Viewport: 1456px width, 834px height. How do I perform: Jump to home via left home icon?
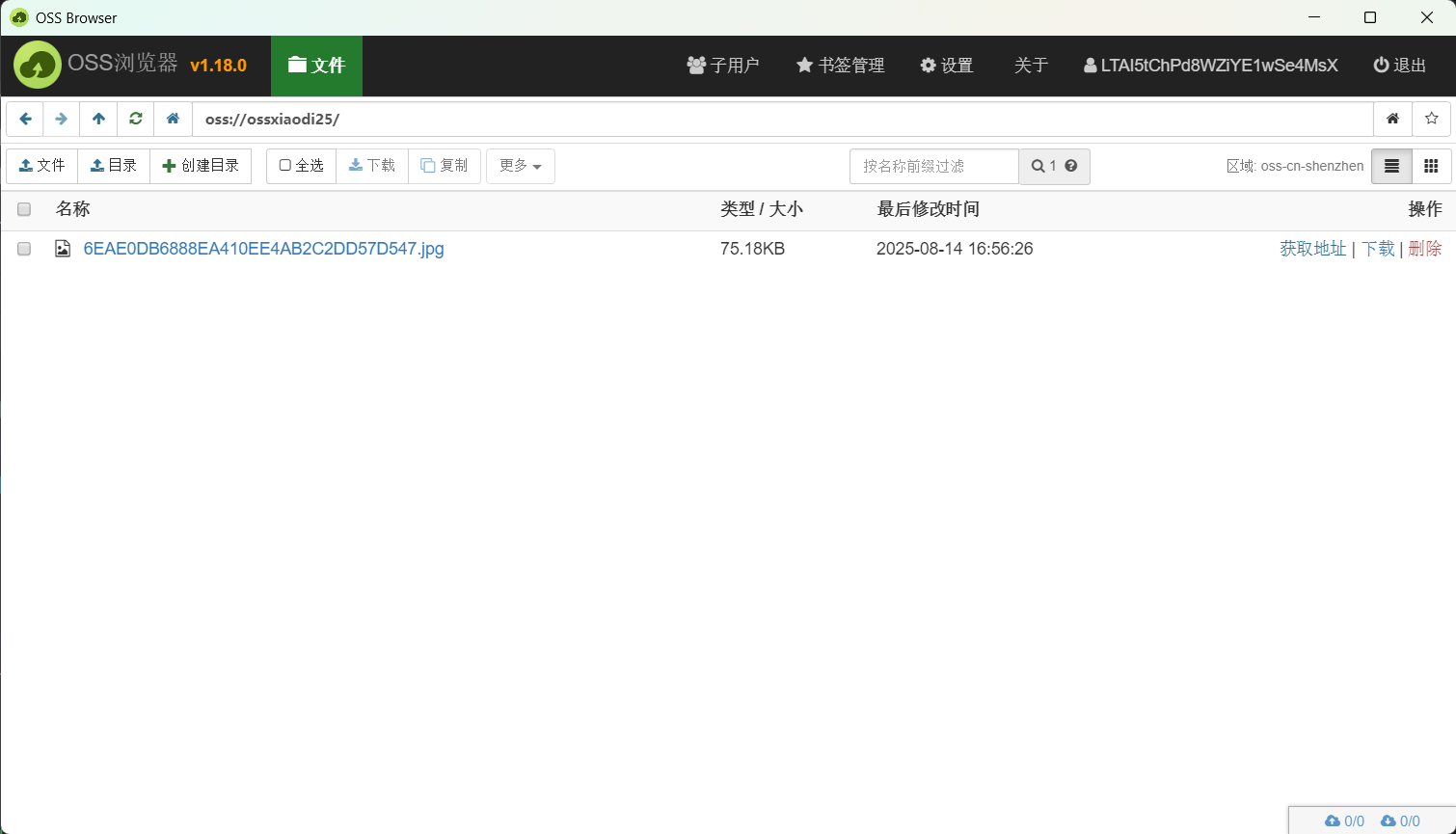coord(173,119)
